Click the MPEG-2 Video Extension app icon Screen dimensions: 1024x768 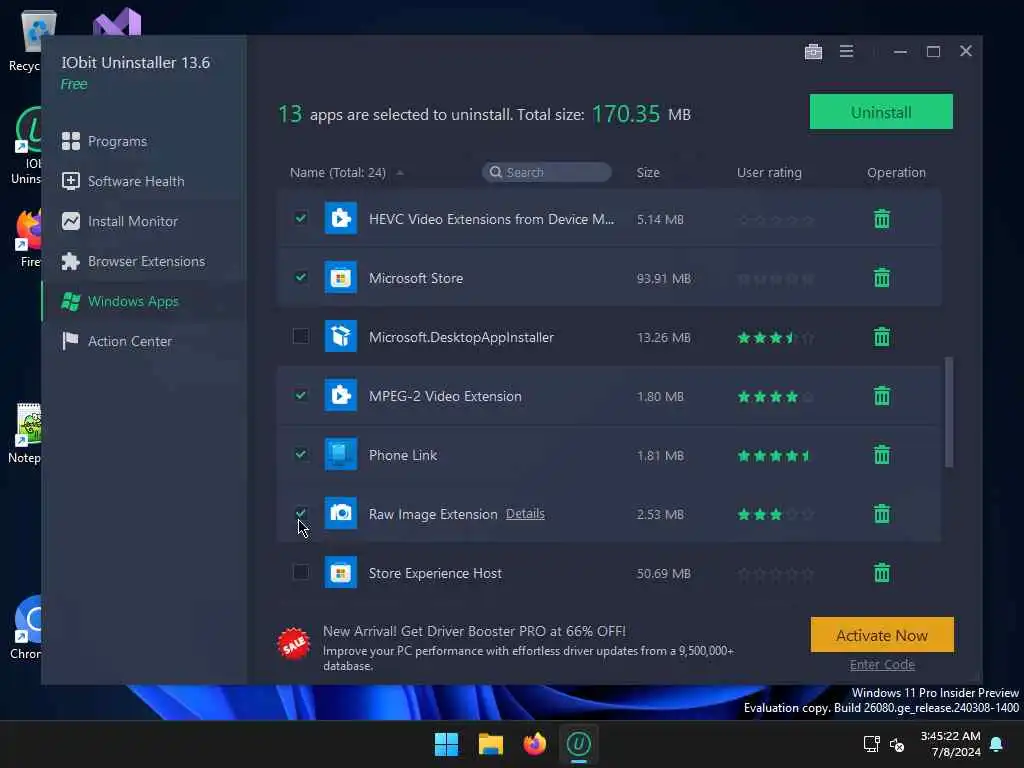(341, 395)
